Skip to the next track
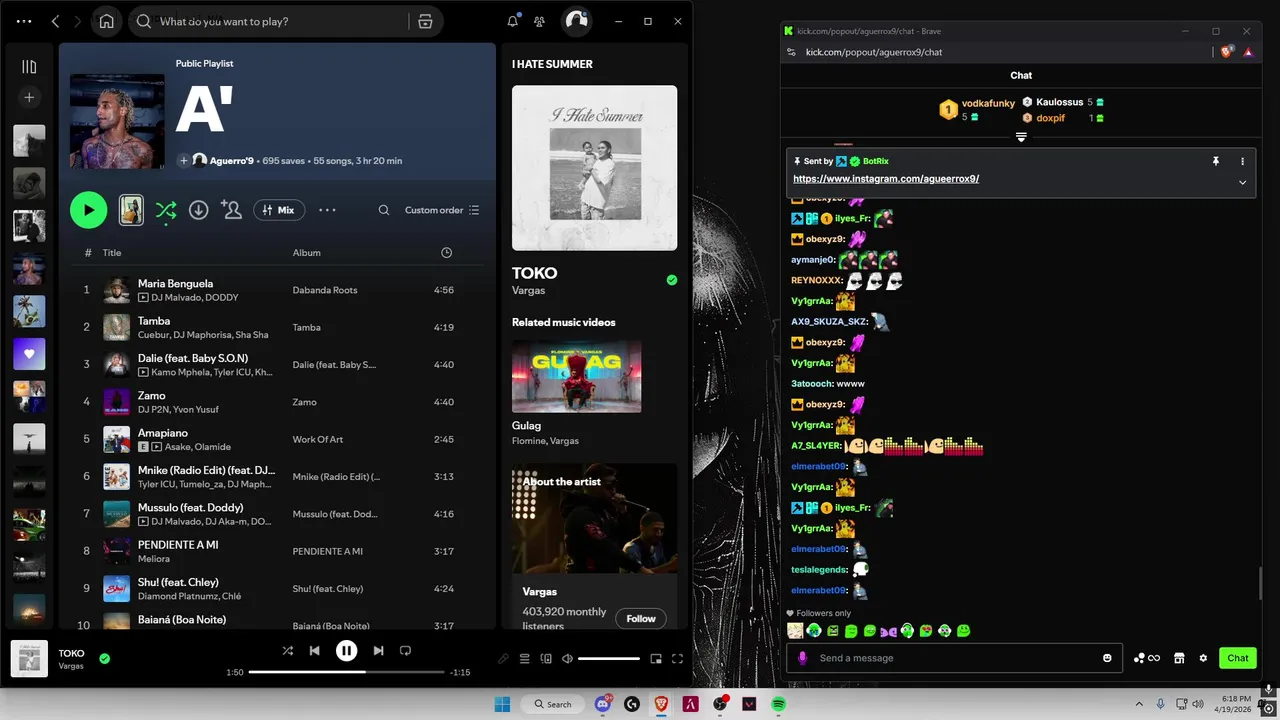 pos(378,650)
